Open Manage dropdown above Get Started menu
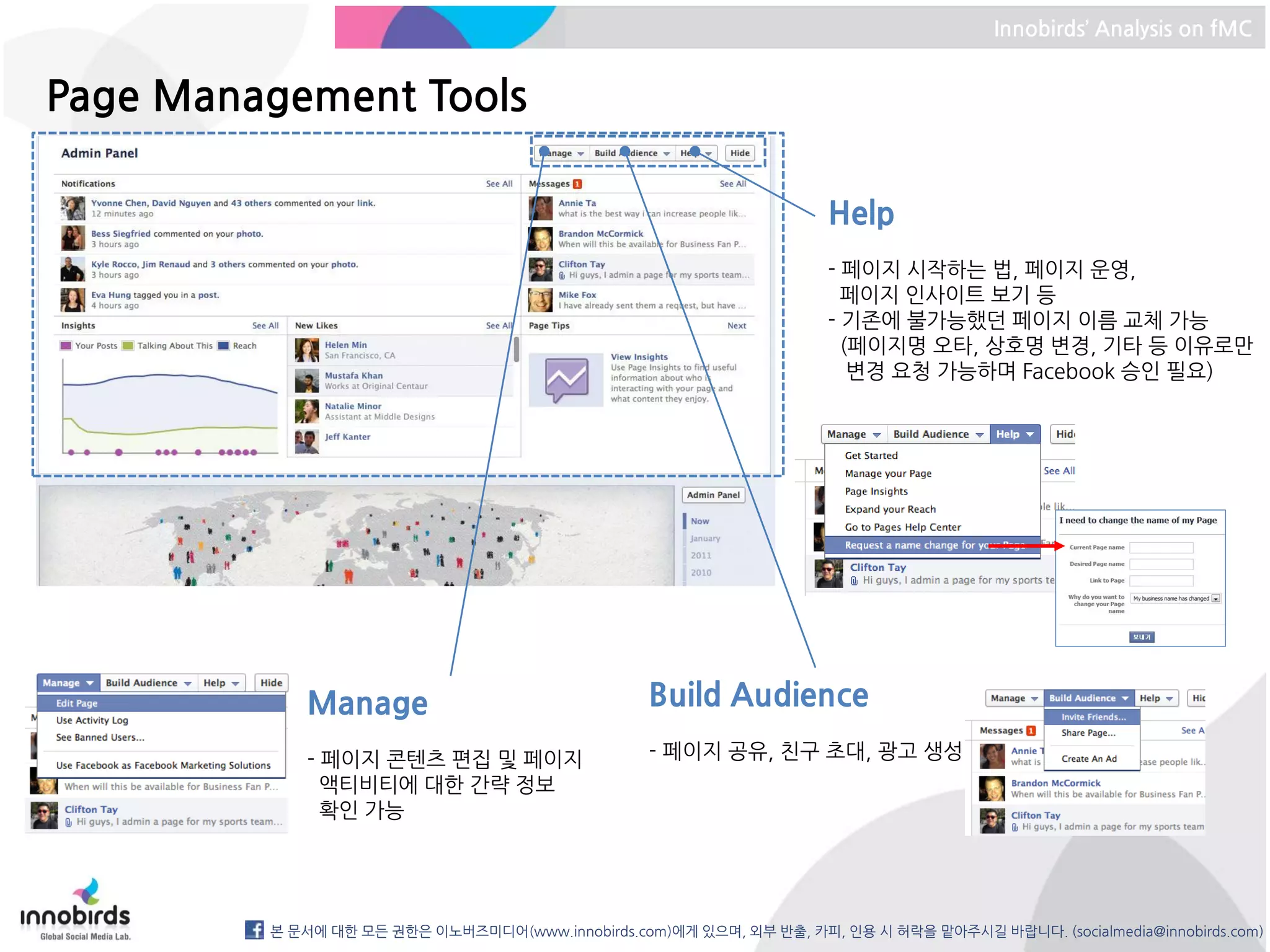 (x=854, y=434)
